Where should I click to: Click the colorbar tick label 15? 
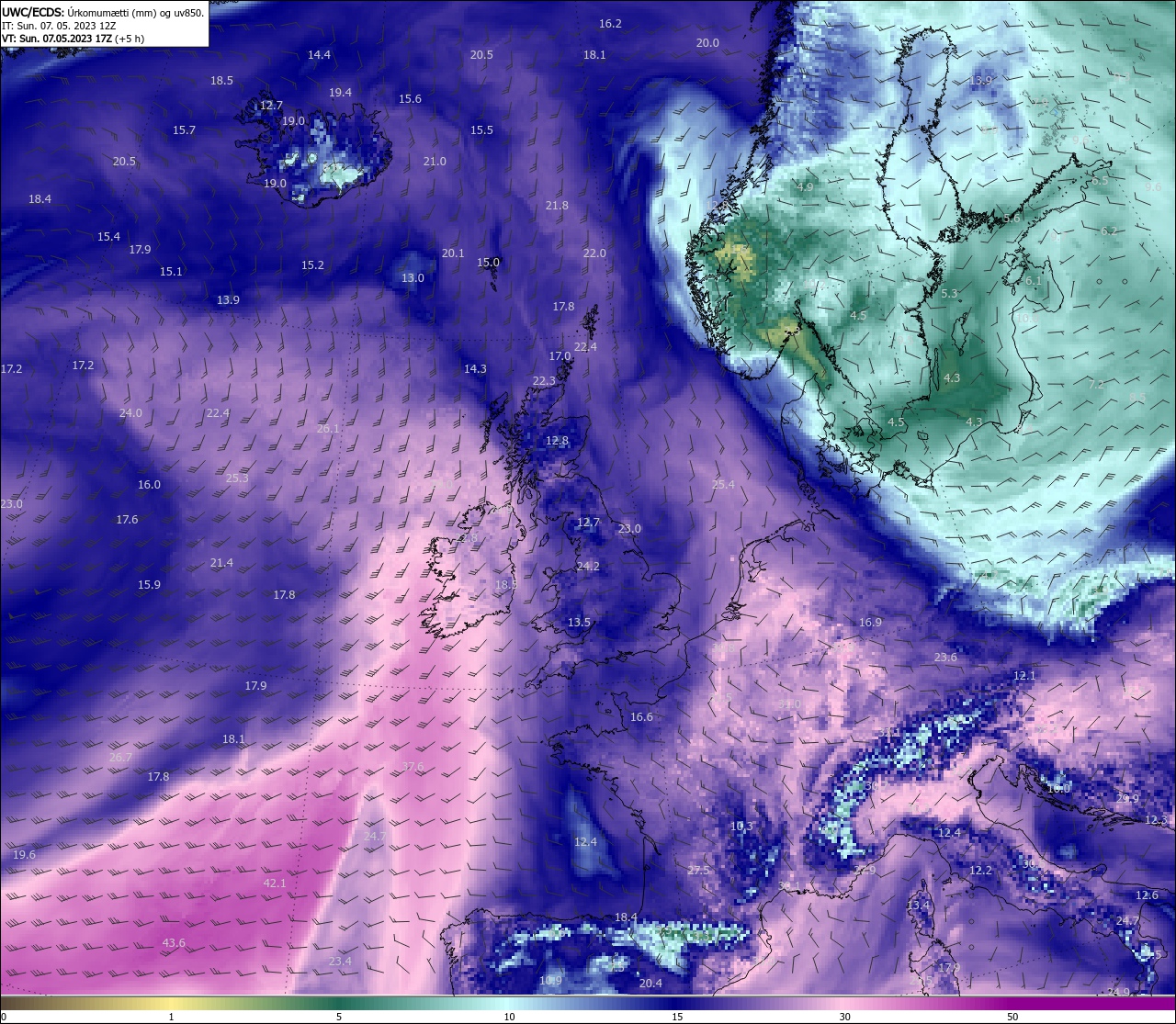click(x=677, y=1017)
